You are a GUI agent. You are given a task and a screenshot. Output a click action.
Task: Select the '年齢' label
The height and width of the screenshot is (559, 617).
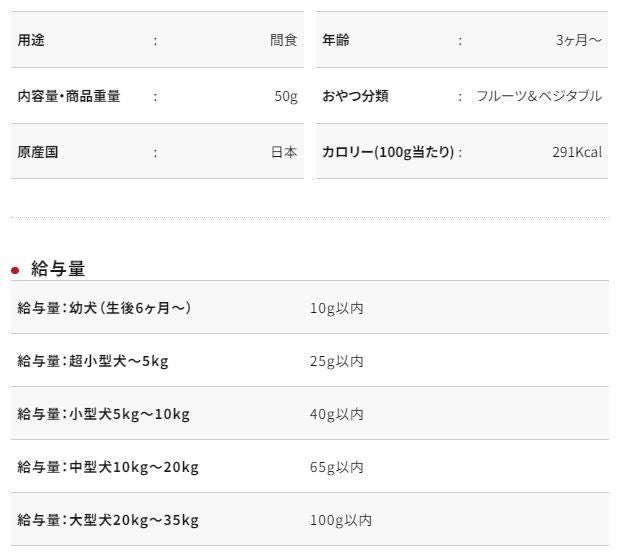point(336,40)
